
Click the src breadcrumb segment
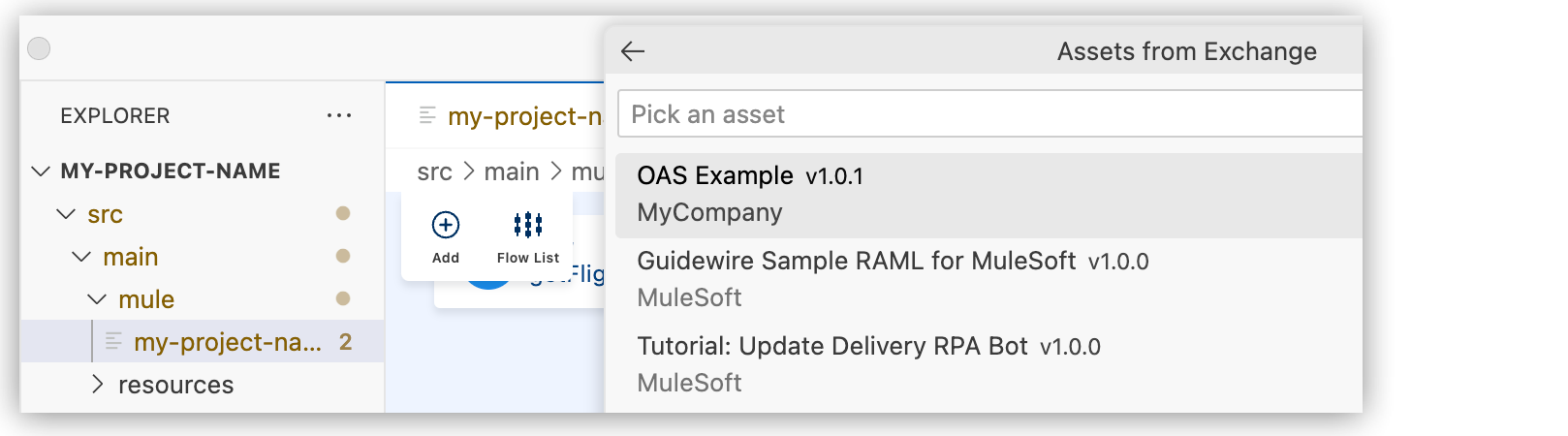click(x=434, y=172)
